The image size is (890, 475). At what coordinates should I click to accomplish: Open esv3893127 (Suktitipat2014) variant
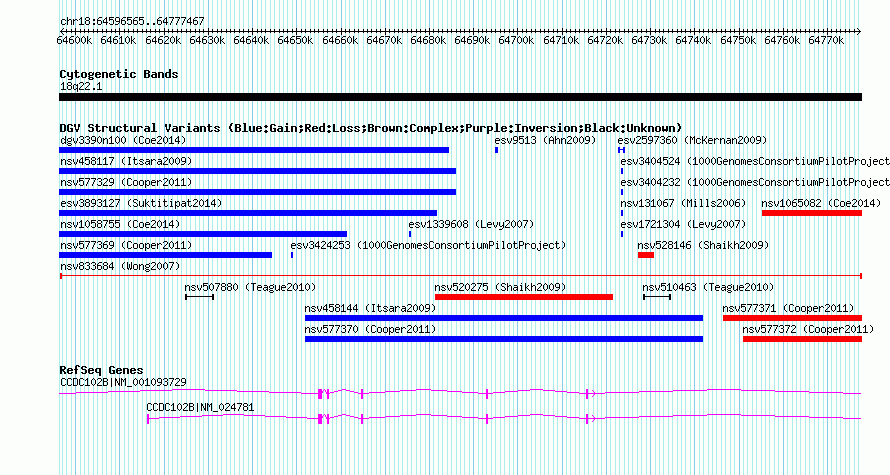141,203
